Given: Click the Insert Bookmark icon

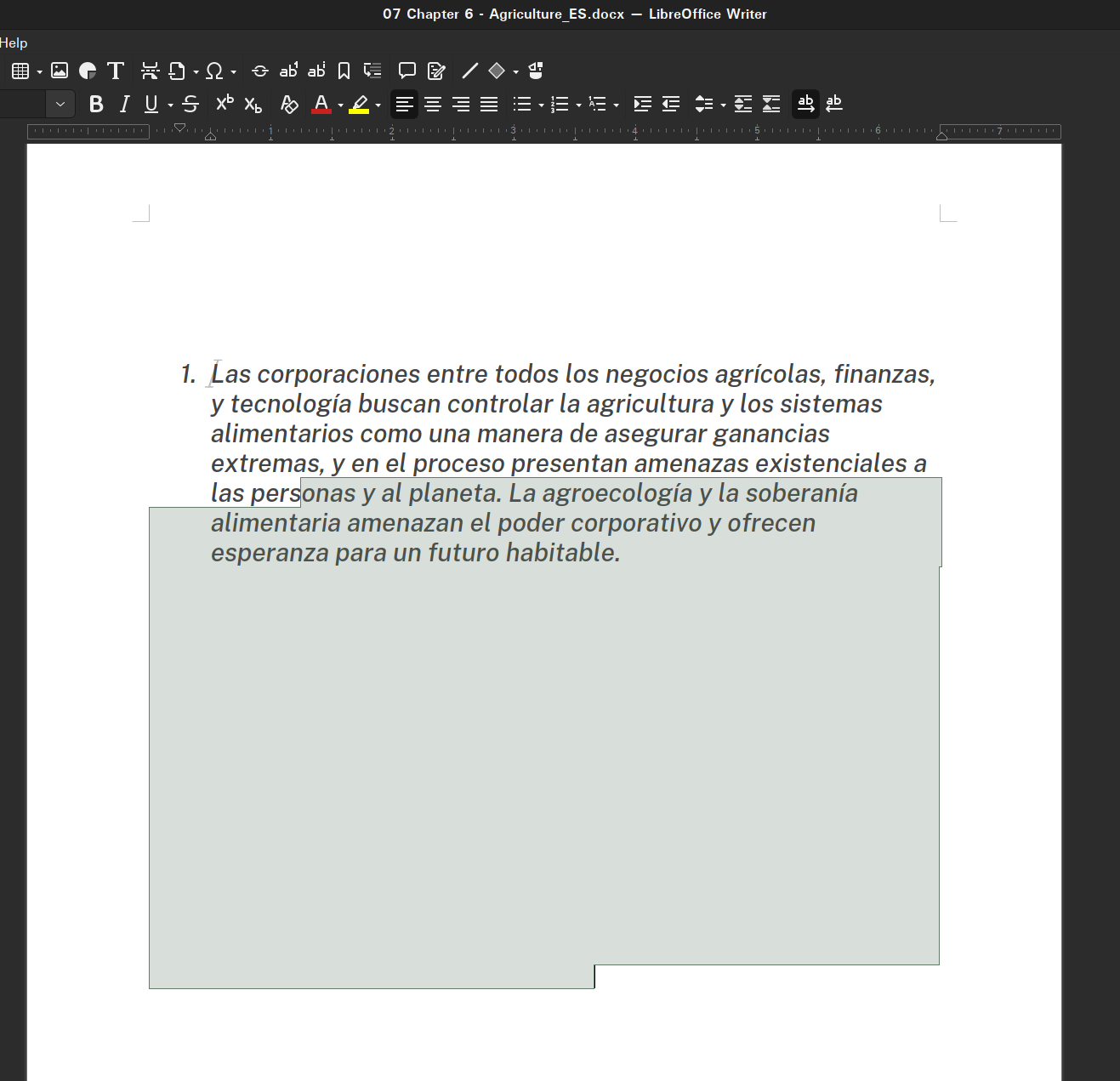Looking at the screenshot, I should click(x=344, y=71).
